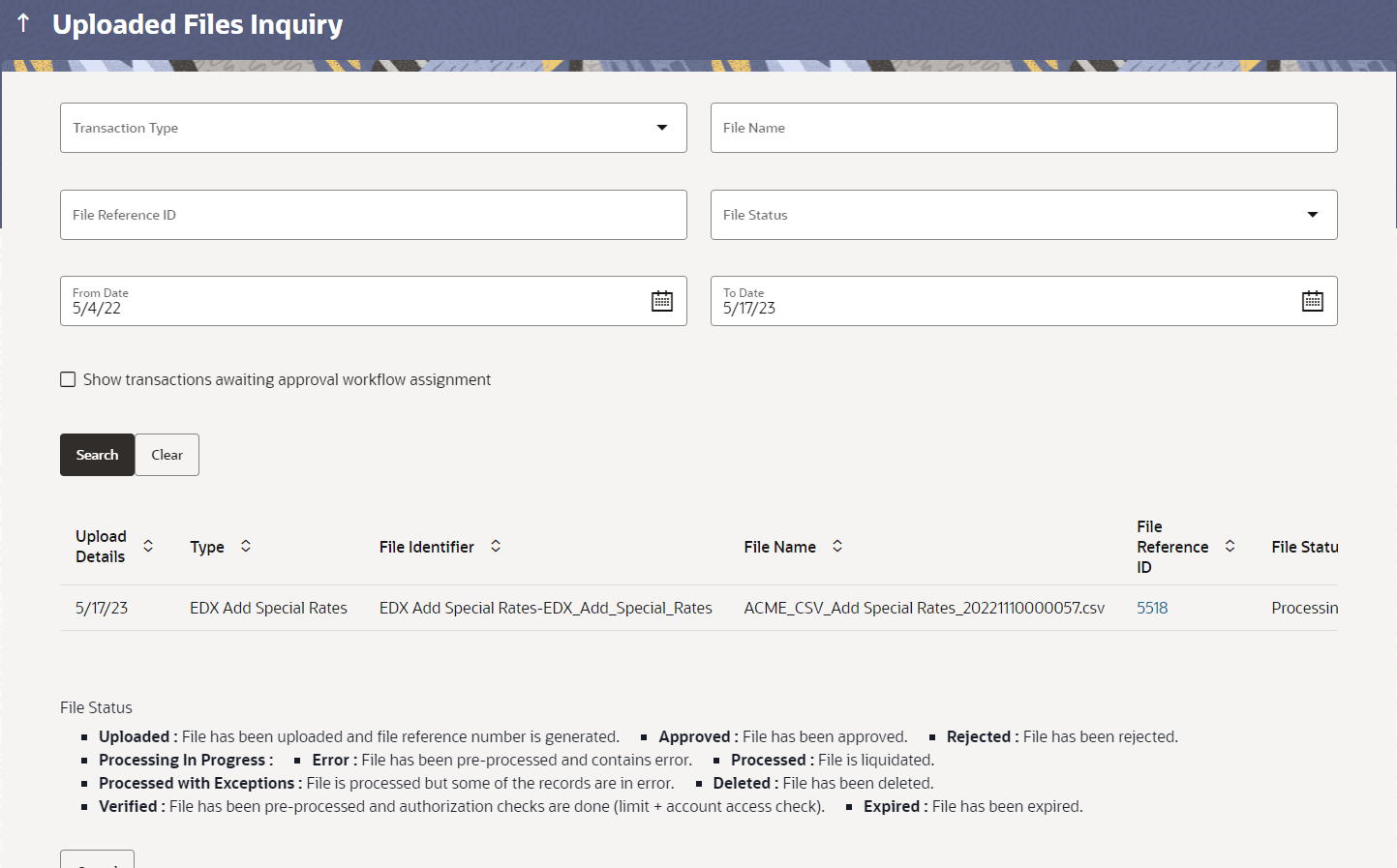Viewport: 1397px width, 868px height.
Task: Sort the table by Type column
Action: tap(245, 546)
